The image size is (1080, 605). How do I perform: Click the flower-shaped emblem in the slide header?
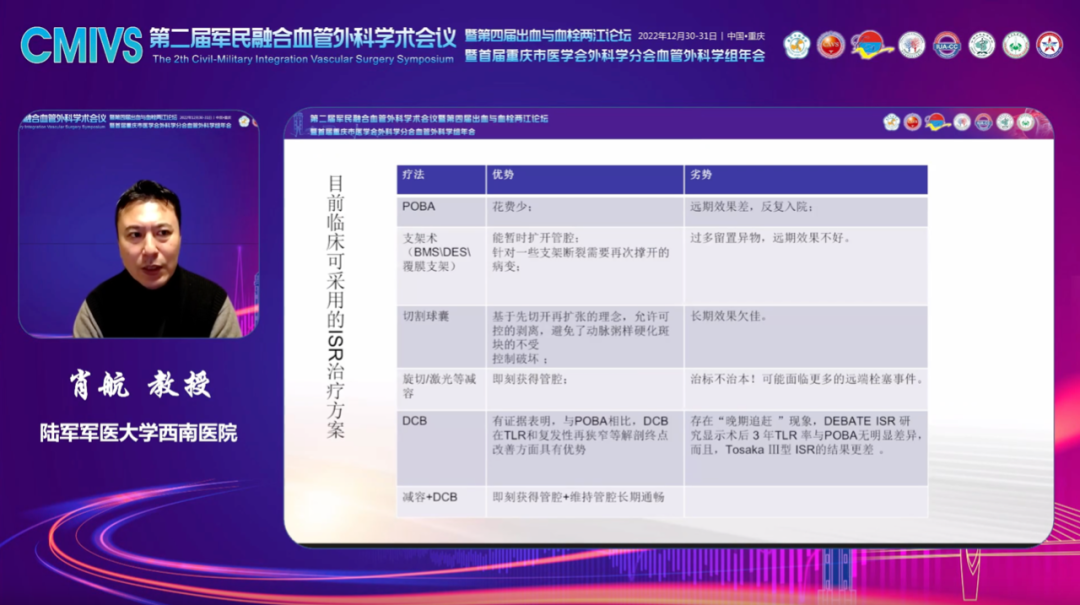[x=891, y=123]
